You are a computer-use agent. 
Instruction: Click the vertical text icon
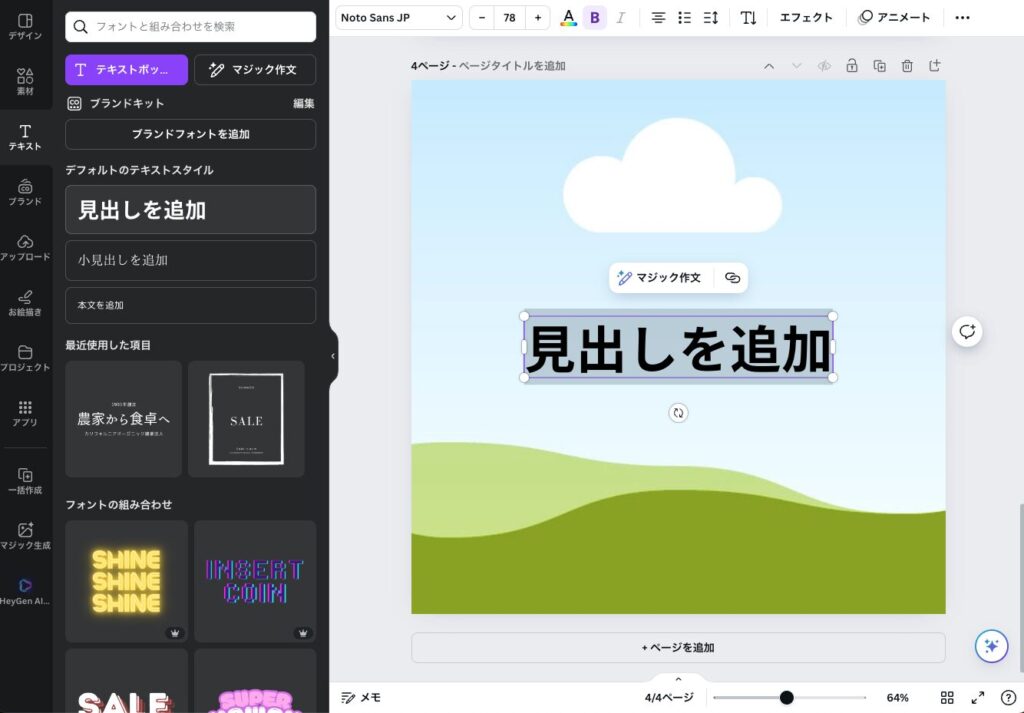[x=748, y=18]
